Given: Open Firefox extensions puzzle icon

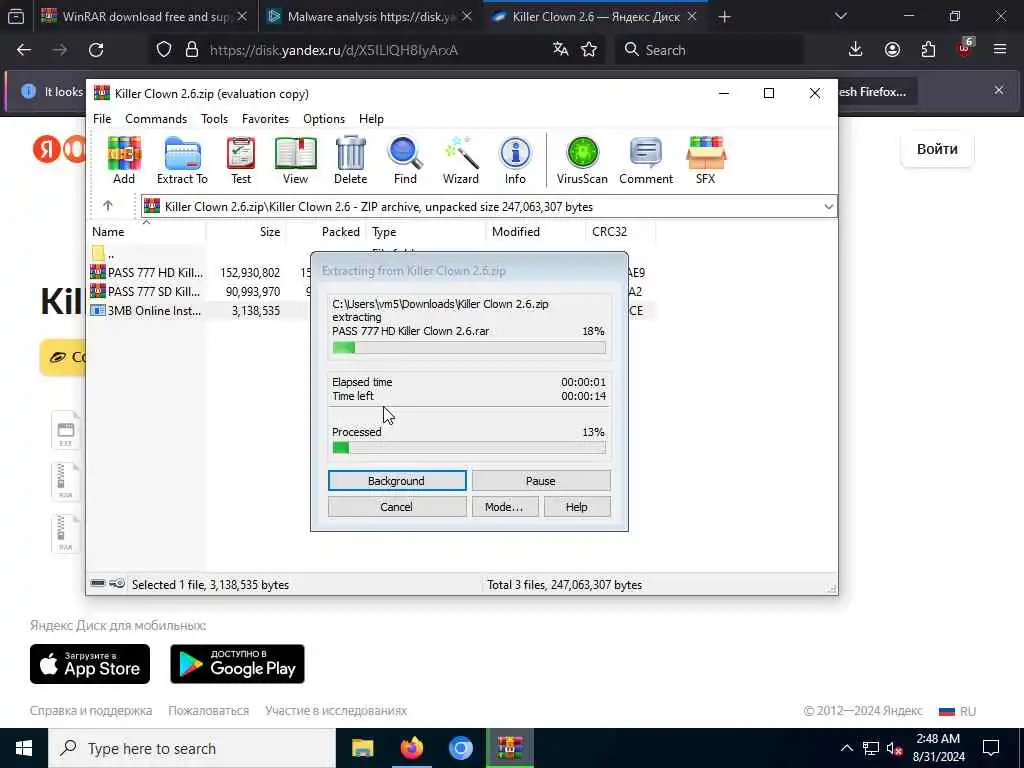Looking at the screenshot, I should click(x=928, y=50).
